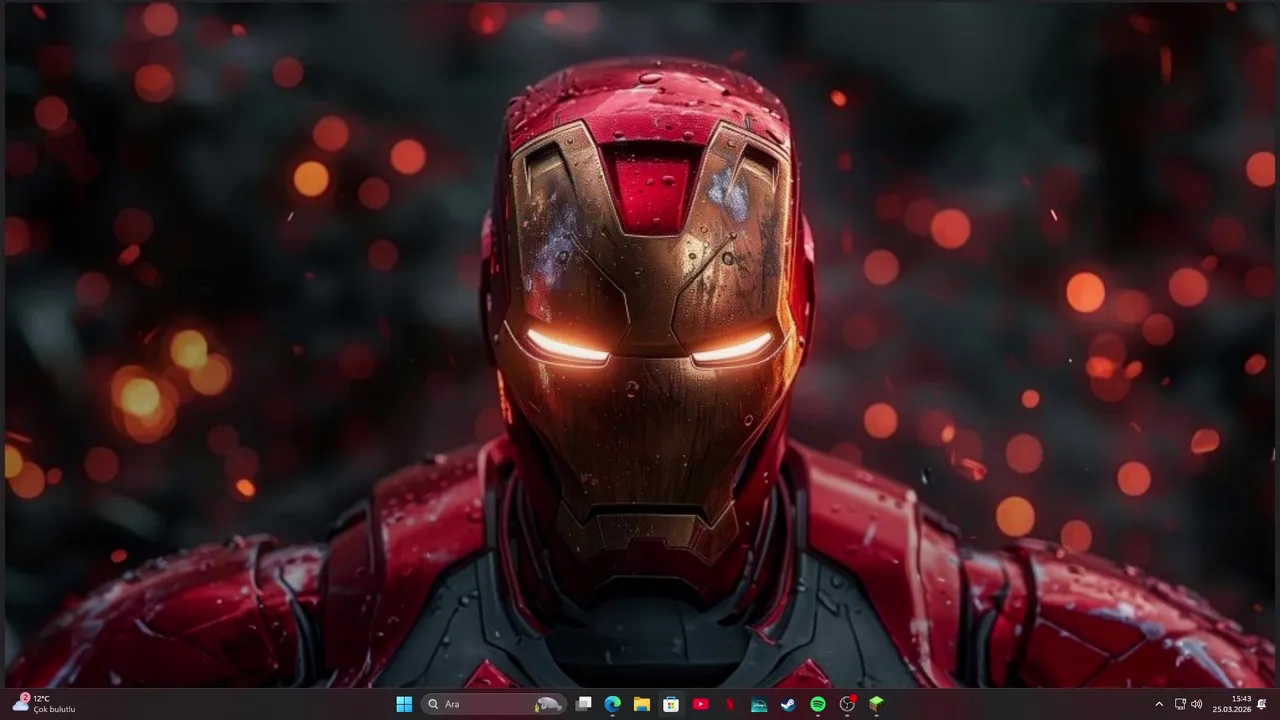
Task: Open the Windows Start menu
Action: click(x=404, y=704)
